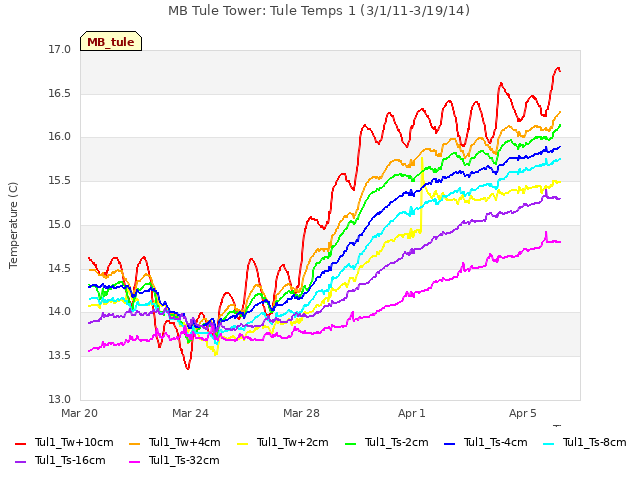This screenshot has width=640, height=480.
Task: Select the blue Tul1_Ts-4cm legend swatch
Action: [449, 444]
